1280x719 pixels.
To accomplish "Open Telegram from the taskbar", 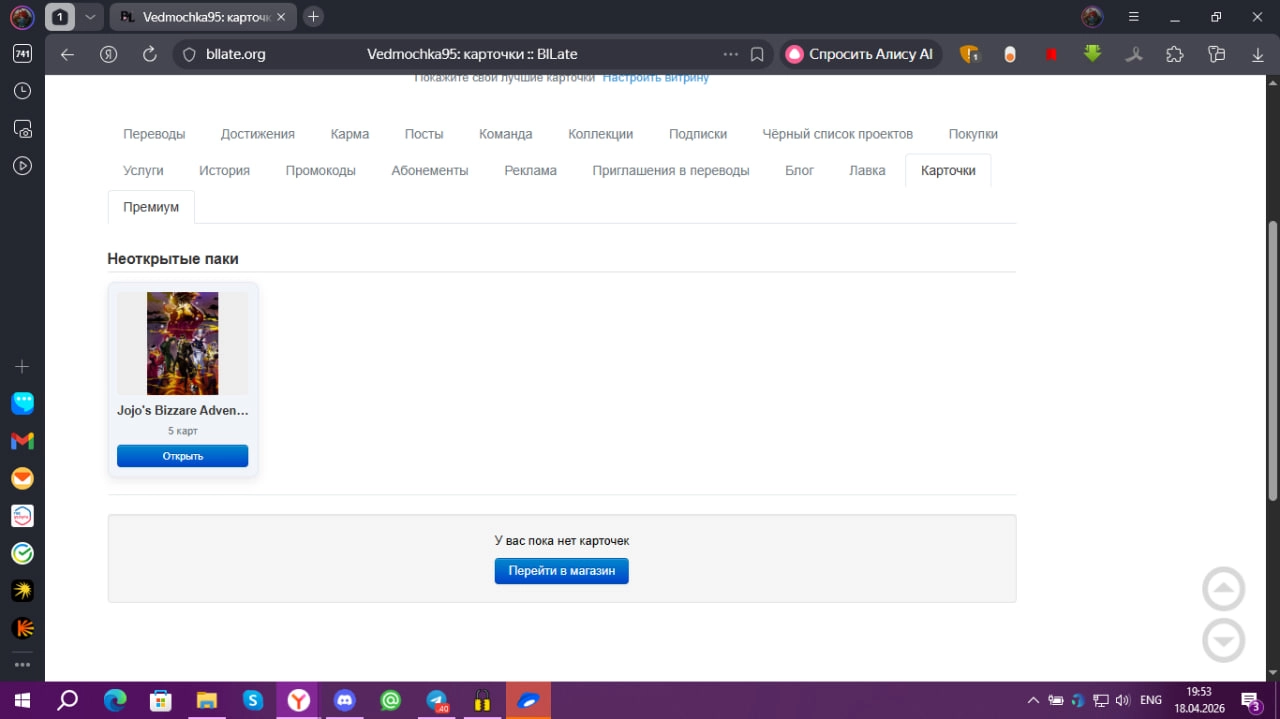I will [x=437, y=700].
